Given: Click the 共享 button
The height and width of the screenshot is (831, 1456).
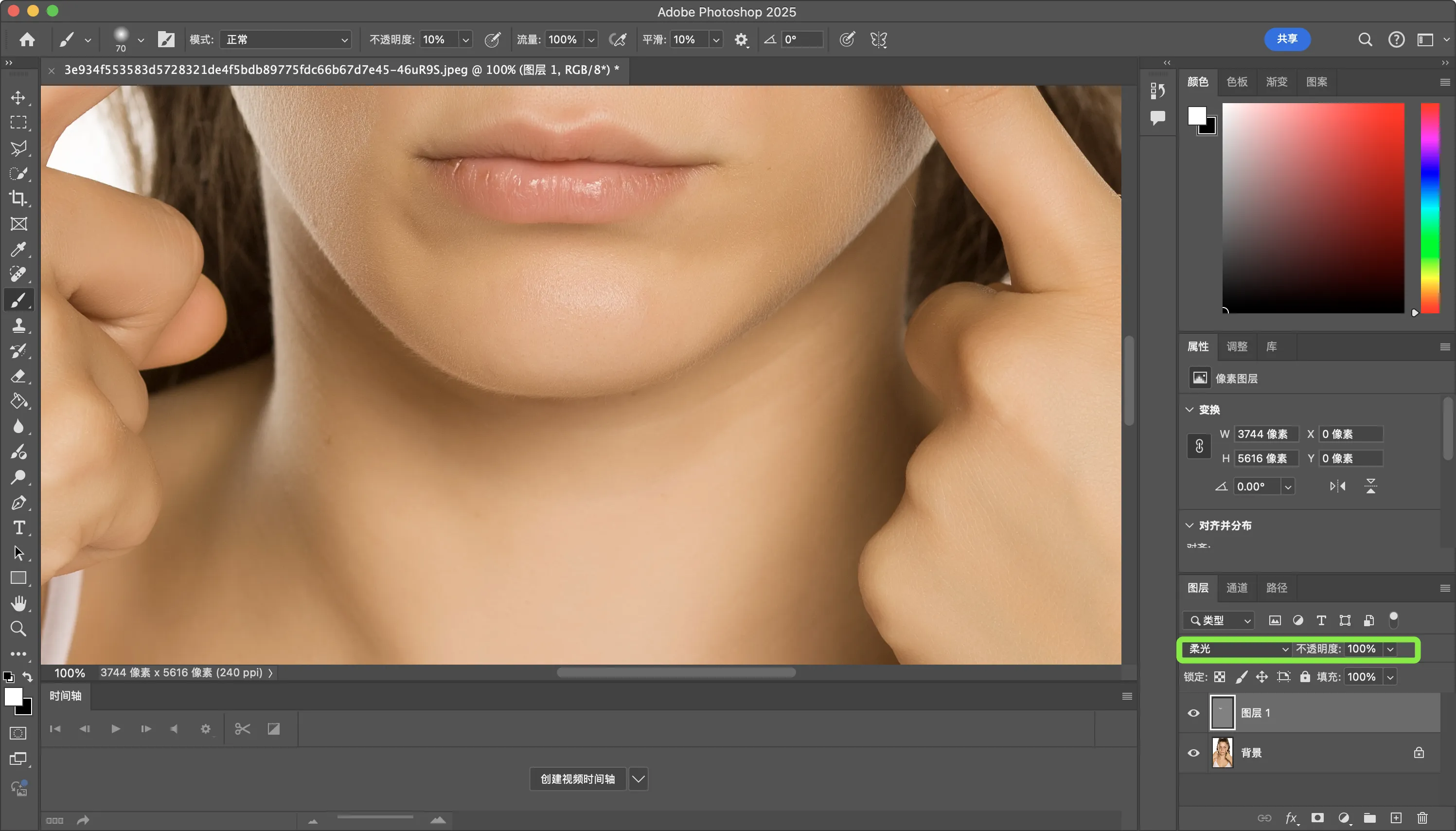Looking at the screenshot, I should pos(1287,39).
